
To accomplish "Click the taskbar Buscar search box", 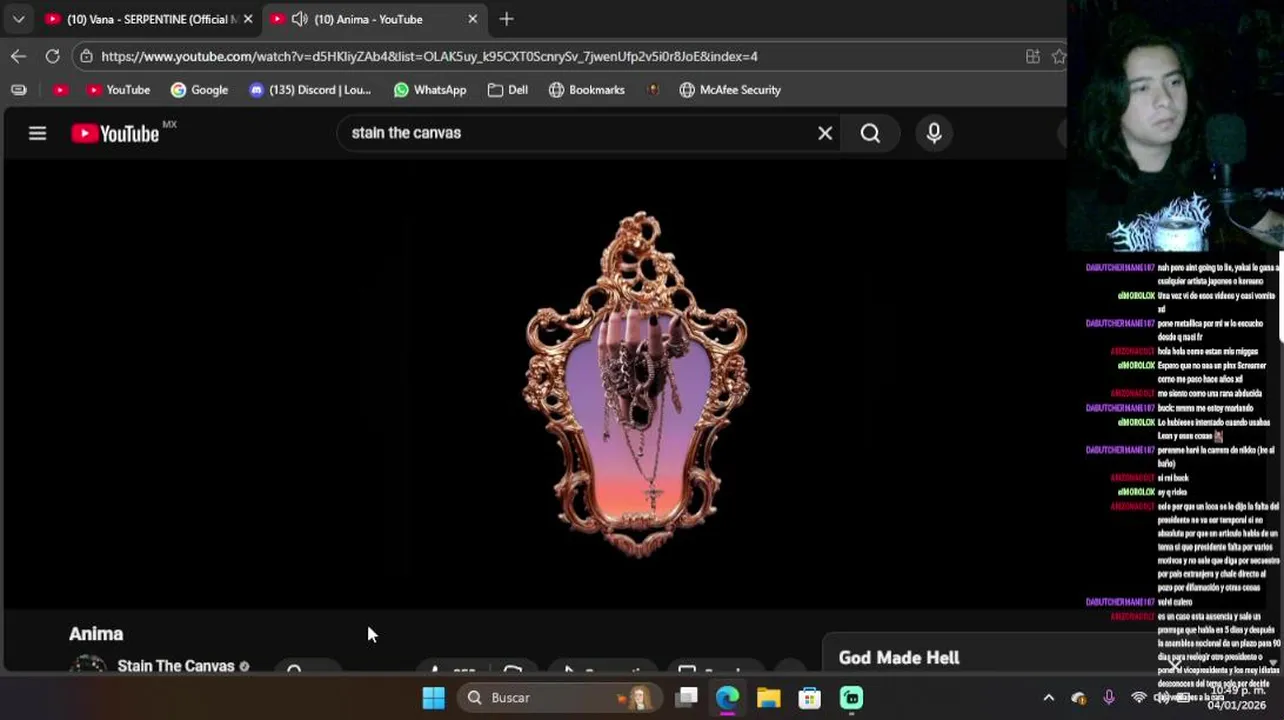I will 560,698.
